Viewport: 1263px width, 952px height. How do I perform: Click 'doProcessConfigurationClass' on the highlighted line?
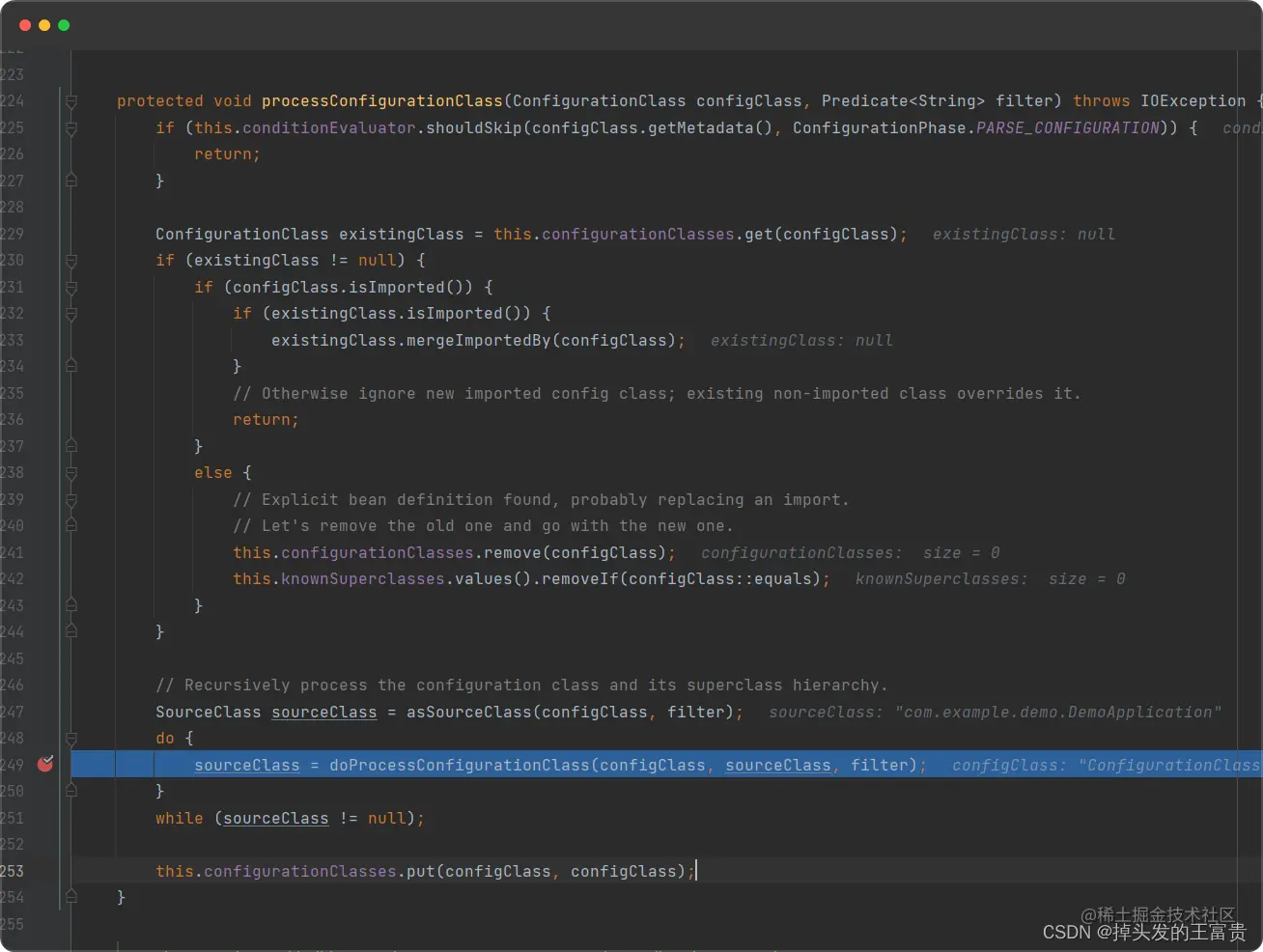click(460, 765)
